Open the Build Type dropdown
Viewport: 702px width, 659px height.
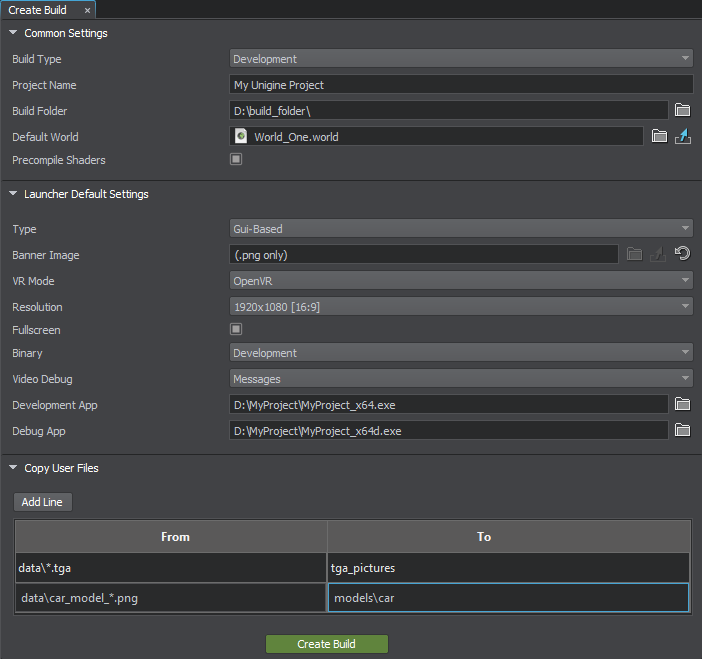coord(461,59)
